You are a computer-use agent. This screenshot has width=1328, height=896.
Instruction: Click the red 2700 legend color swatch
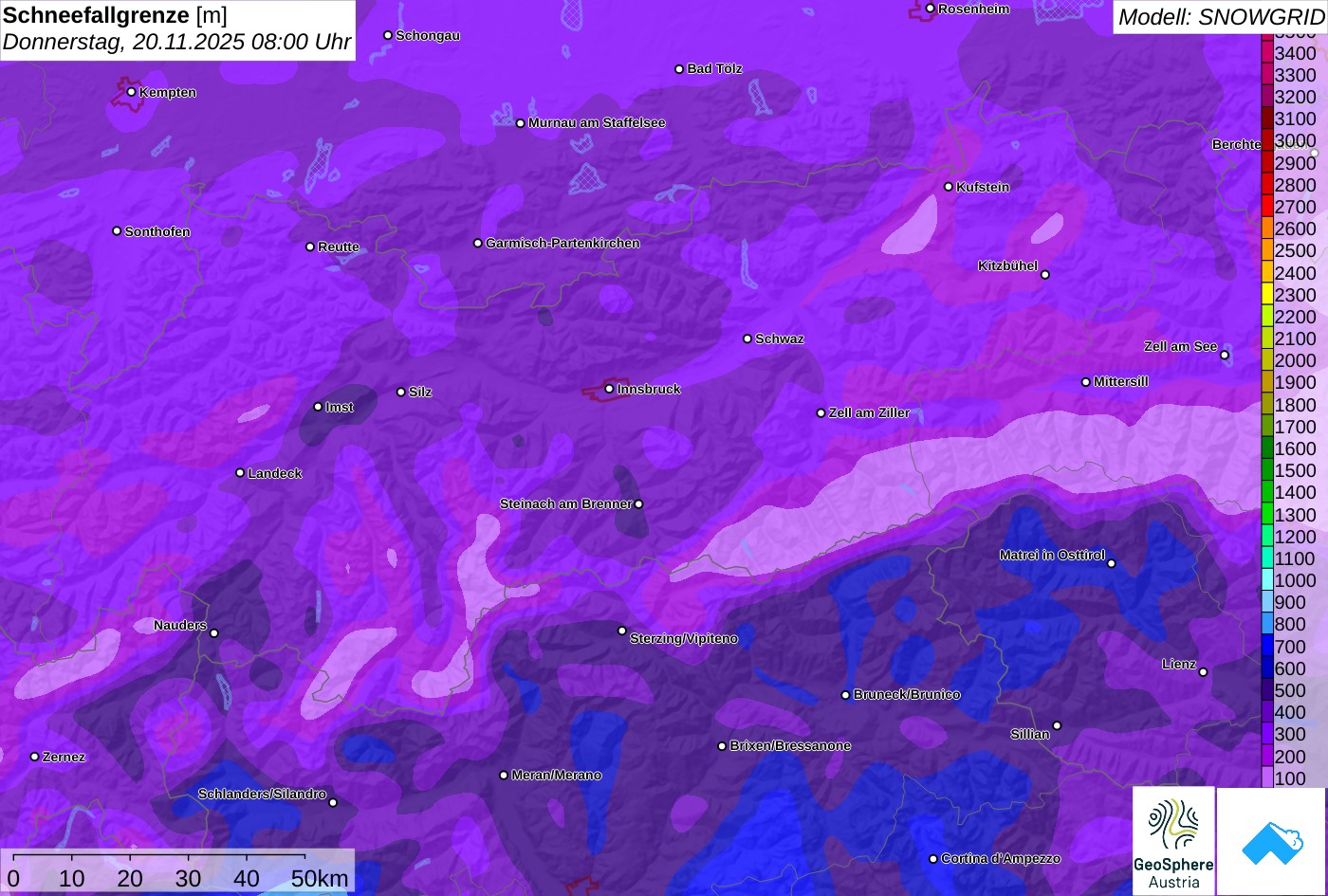pos(1266,207)
